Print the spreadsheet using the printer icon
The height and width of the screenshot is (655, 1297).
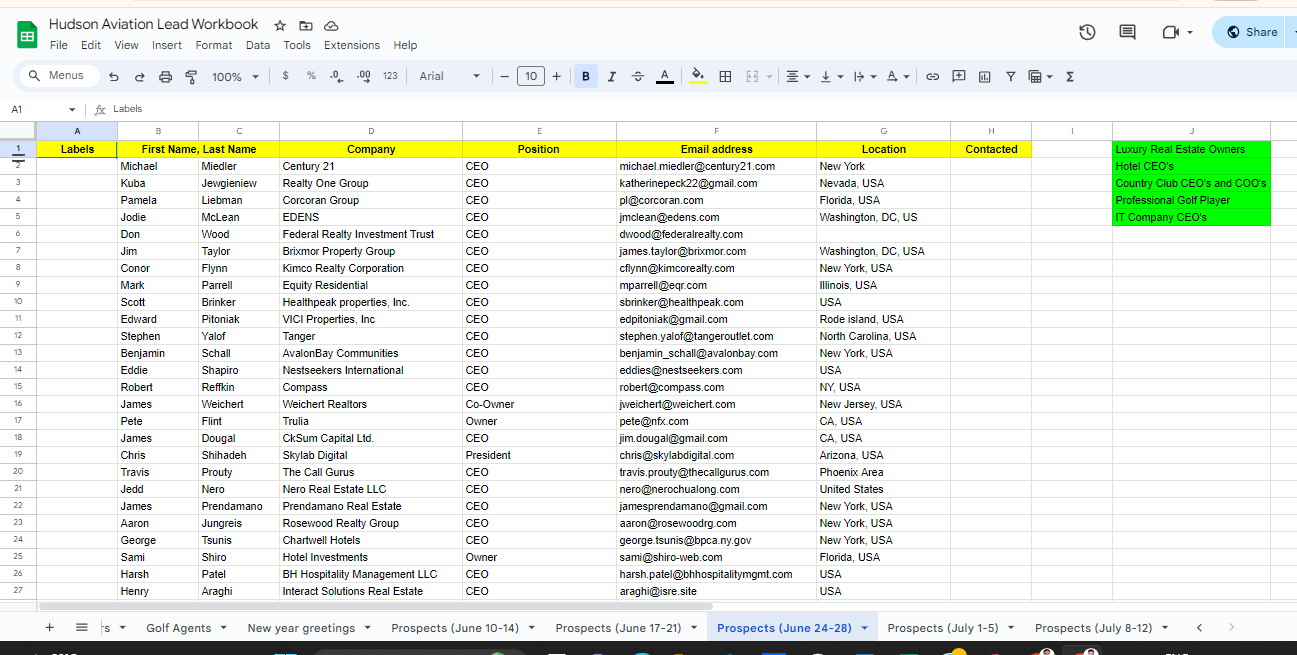pyautogui.click(x=166, y=76)
